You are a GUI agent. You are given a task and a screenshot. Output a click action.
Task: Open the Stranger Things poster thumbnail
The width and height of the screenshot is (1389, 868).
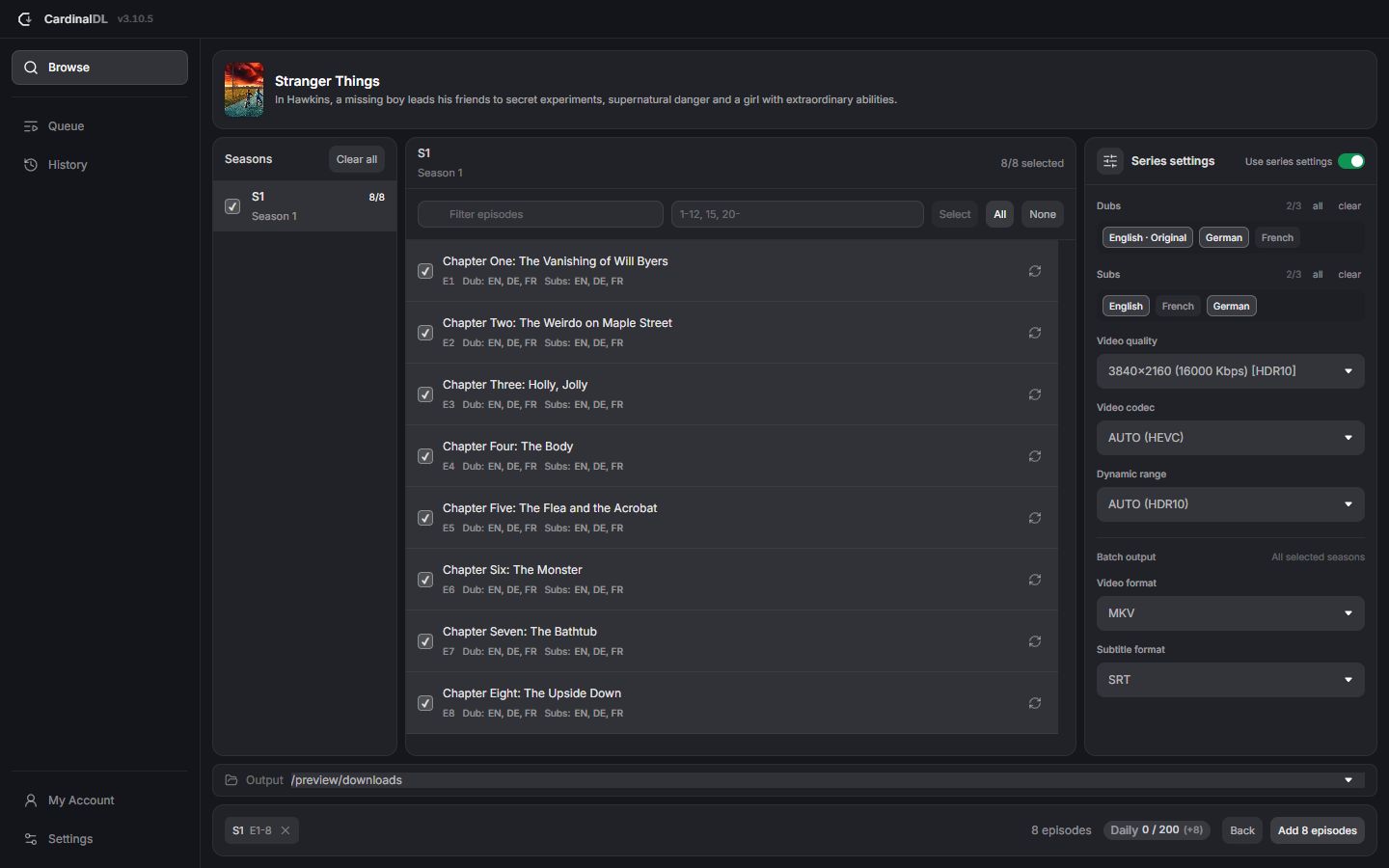pos(244,90)
